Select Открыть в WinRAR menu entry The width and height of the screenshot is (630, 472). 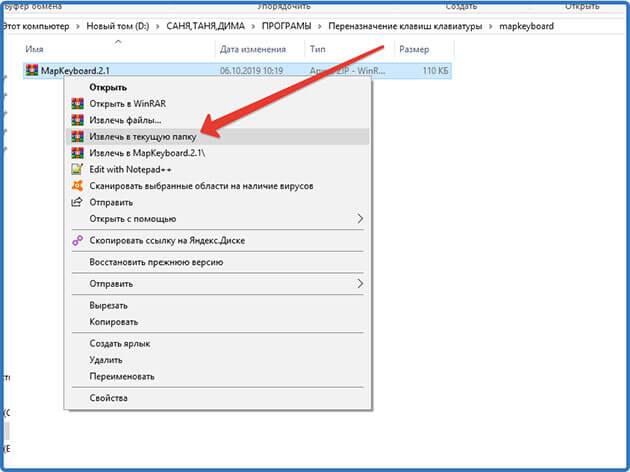pyautogui.click(x=217, y=104)
